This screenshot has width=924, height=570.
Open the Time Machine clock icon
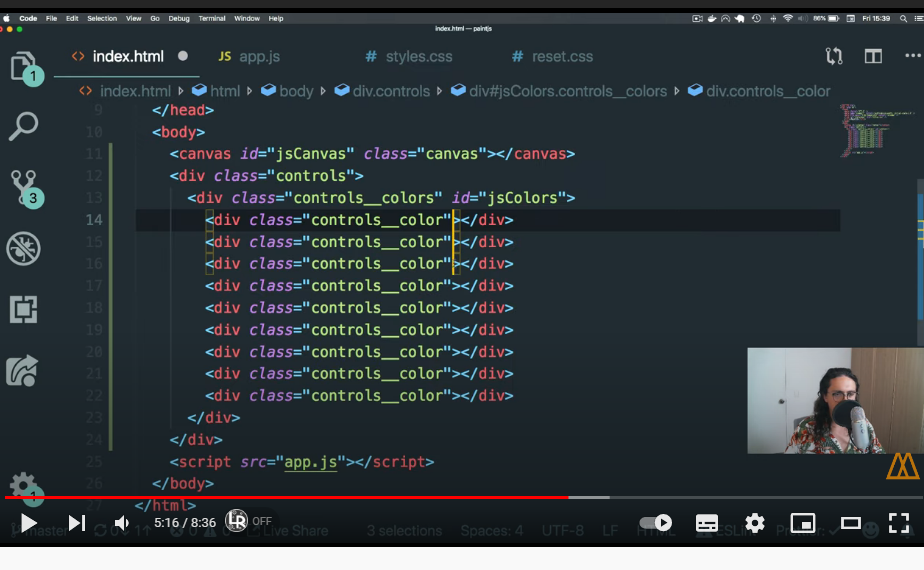click(757, 18)
